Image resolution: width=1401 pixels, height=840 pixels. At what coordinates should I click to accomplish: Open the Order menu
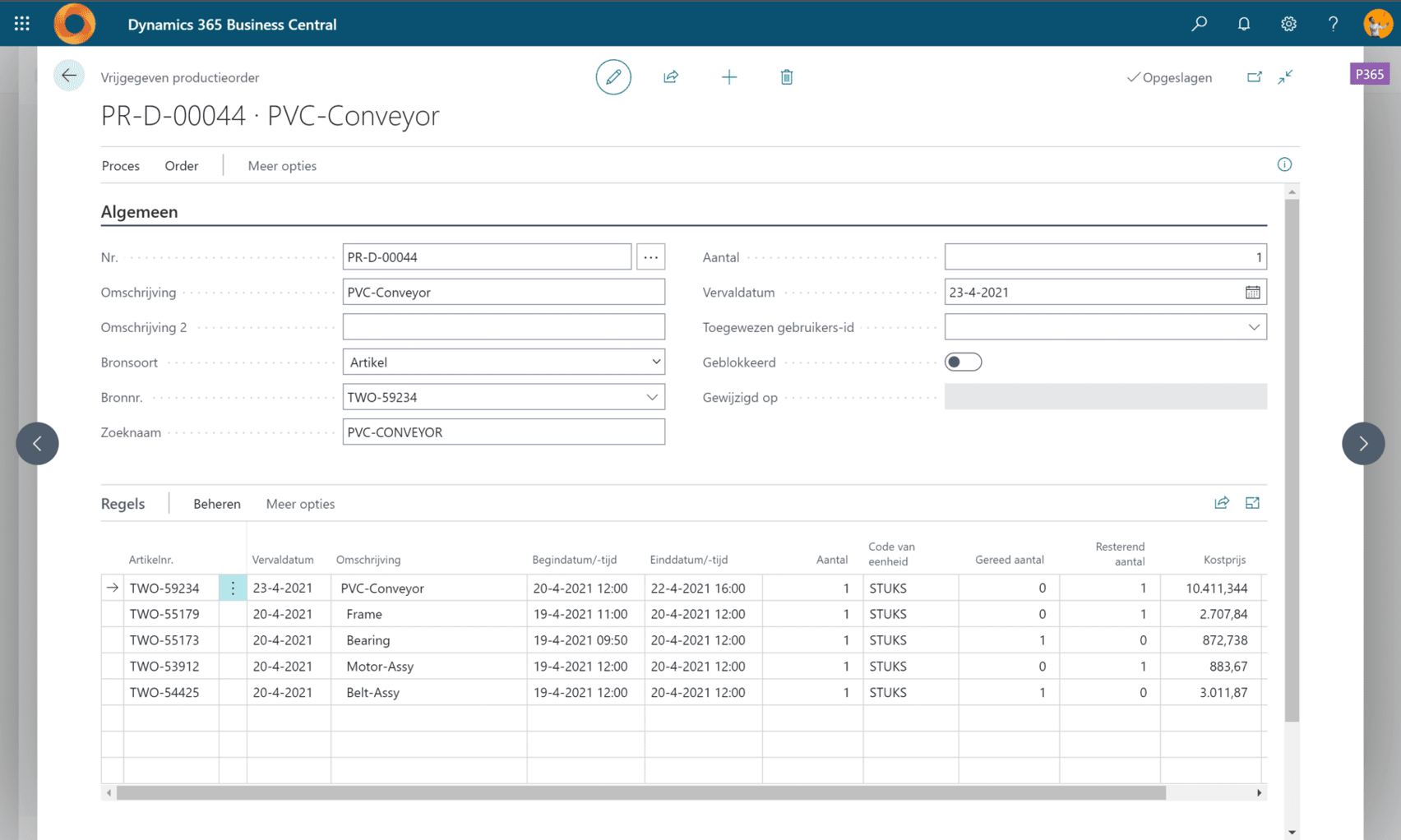coord(182,166)
